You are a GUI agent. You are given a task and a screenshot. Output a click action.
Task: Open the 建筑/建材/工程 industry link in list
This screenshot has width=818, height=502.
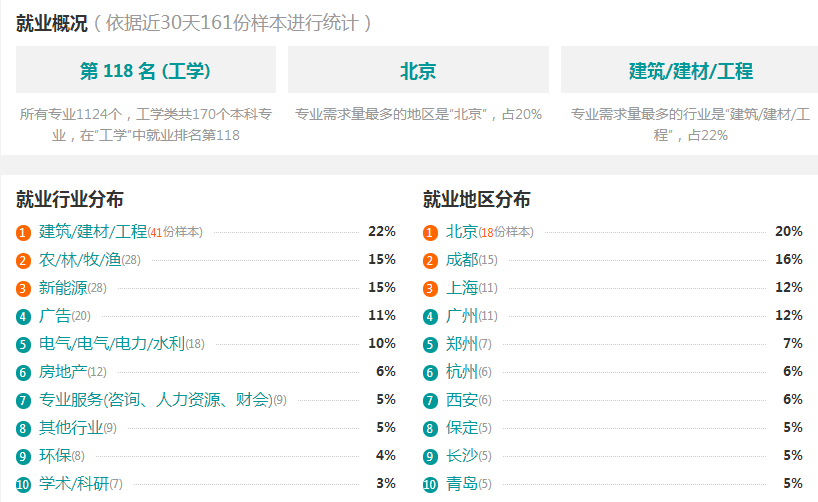tap(93, 231)
